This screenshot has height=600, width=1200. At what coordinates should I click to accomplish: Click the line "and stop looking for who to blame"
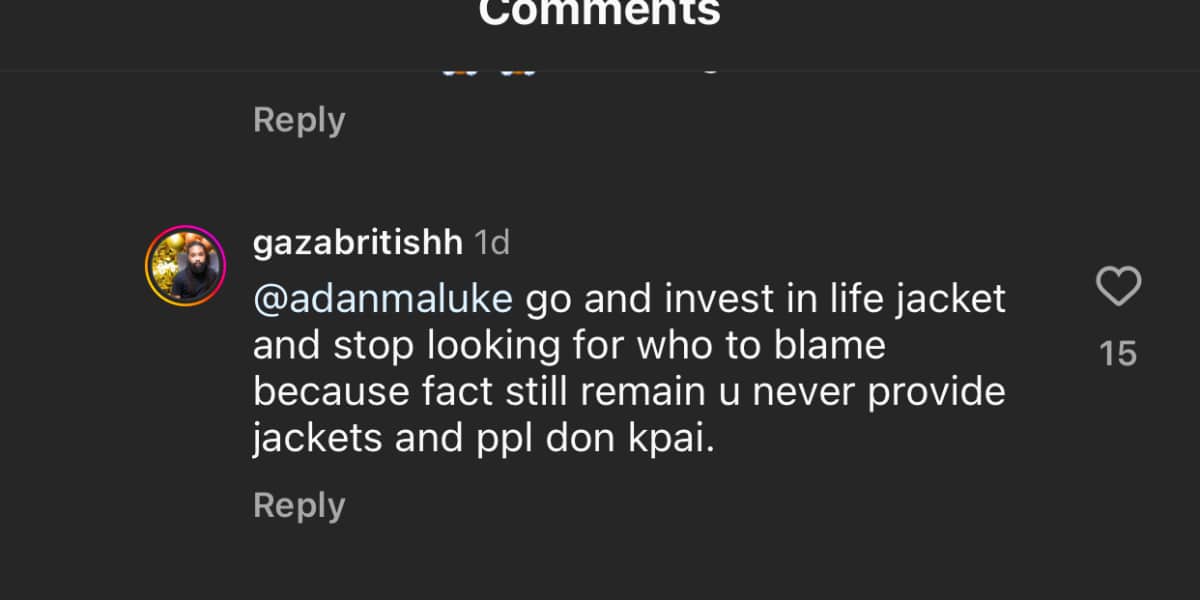click(569, 345)
